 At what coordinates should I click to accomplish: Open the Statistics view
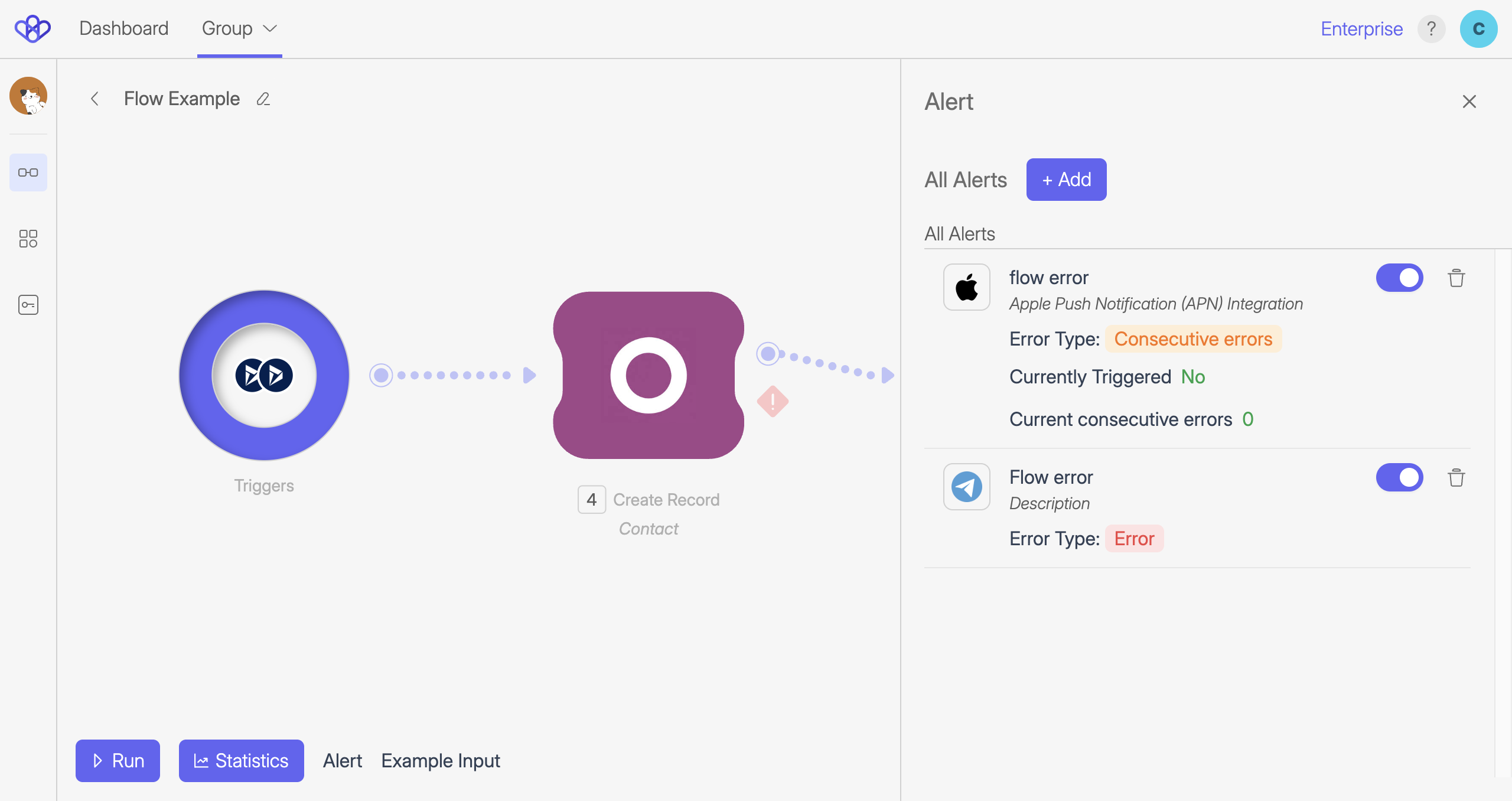pyautogui.click(x=241, y=761)
